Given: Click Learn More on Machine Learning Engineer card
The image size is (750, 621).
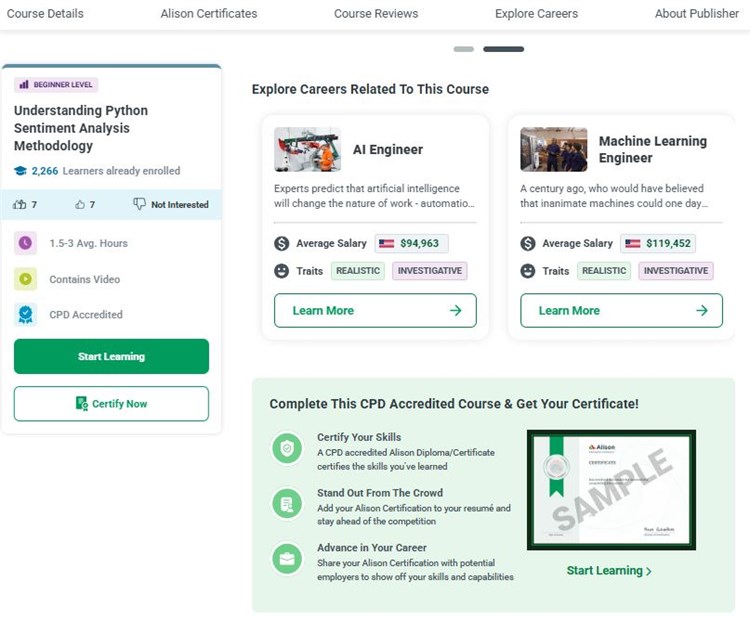Looking at the screenshot, I should [x=621, y=310].
